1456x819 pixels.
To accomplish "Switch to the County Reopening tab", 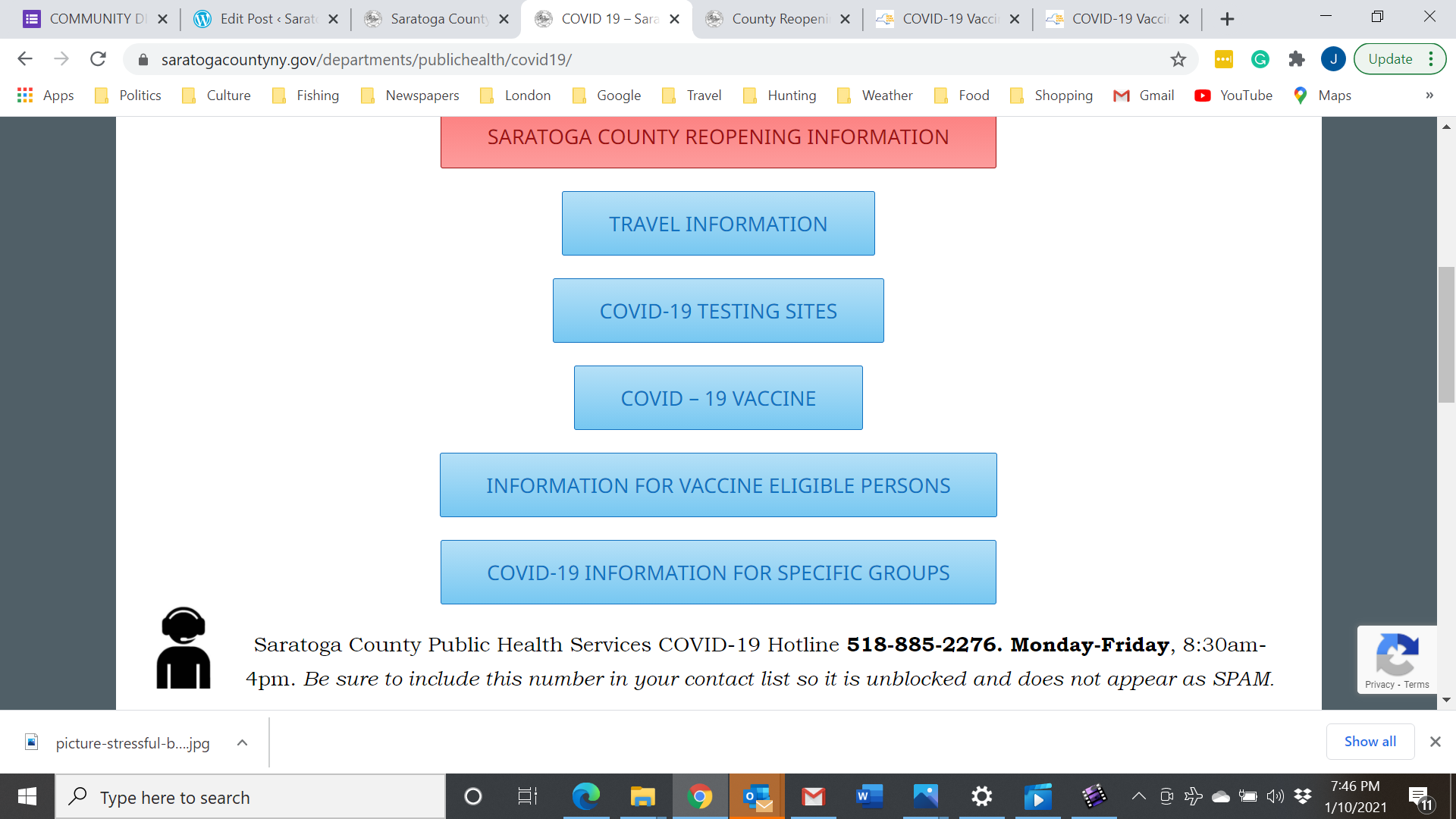I will tap(779, 19).
